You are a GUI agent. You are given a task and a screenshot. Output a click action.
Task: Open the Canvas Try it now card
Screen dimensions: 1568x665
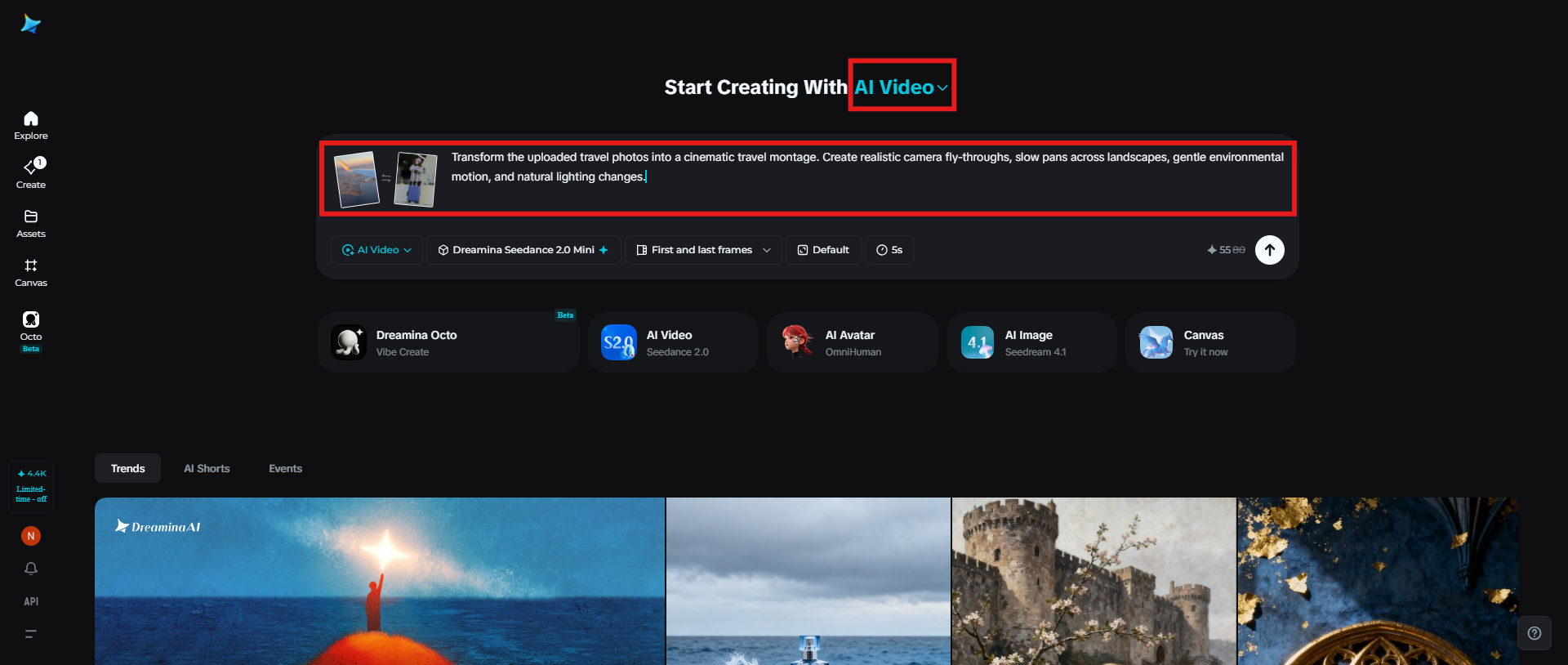click(x=1210, y=342)
